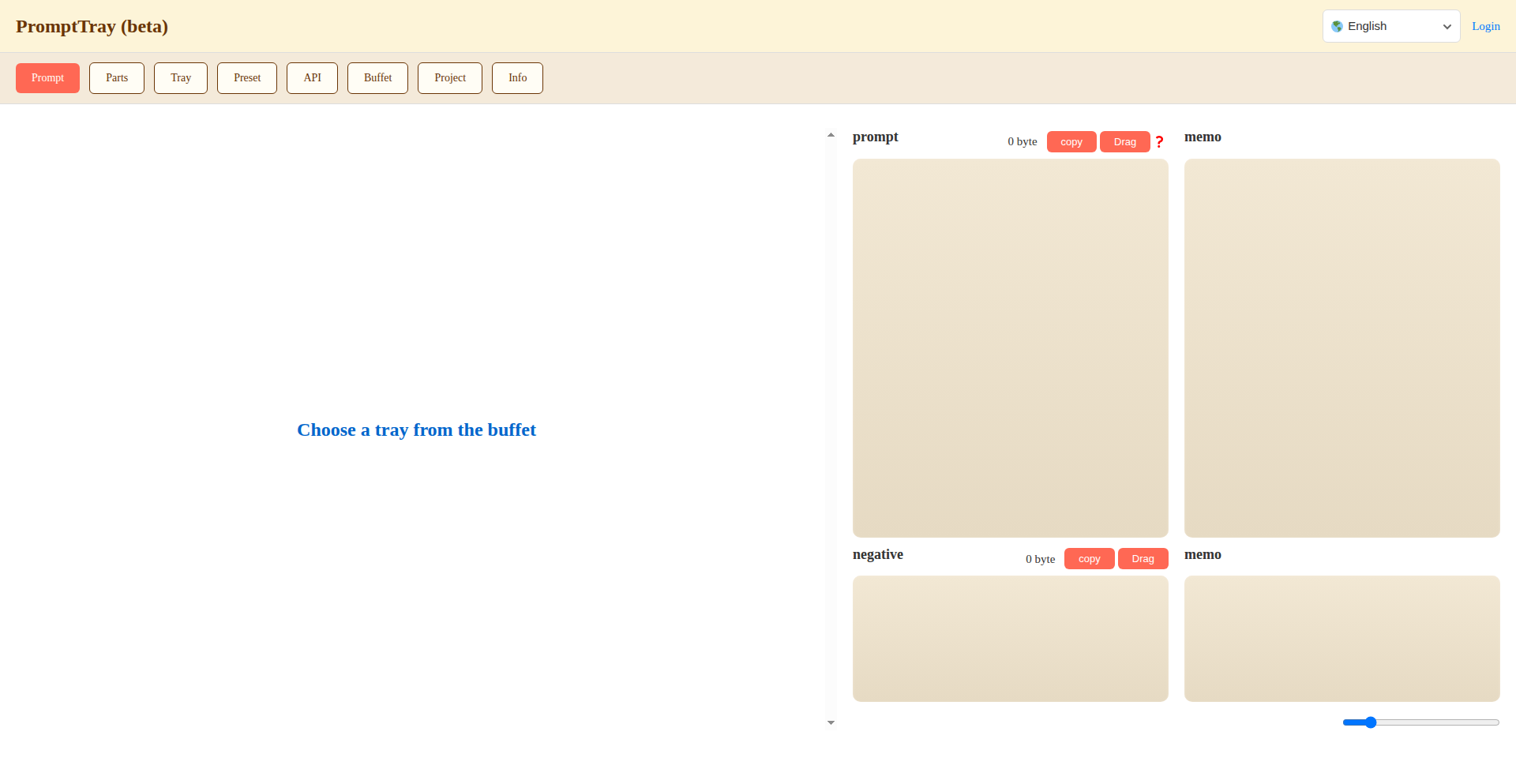Click the scrollbar up arrow

tap(831, 135)
